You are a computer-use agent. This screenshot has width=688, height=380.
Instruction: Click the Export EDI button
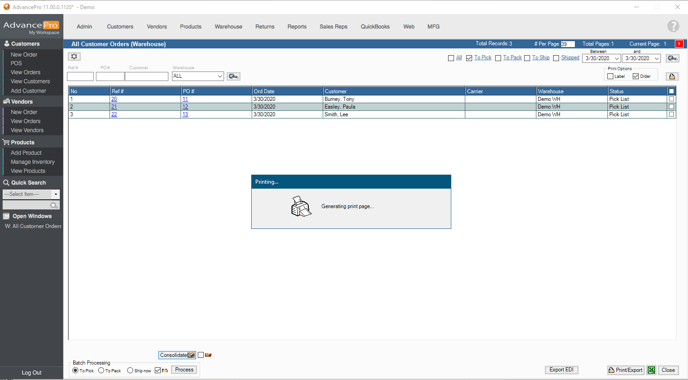coord(562,370)
